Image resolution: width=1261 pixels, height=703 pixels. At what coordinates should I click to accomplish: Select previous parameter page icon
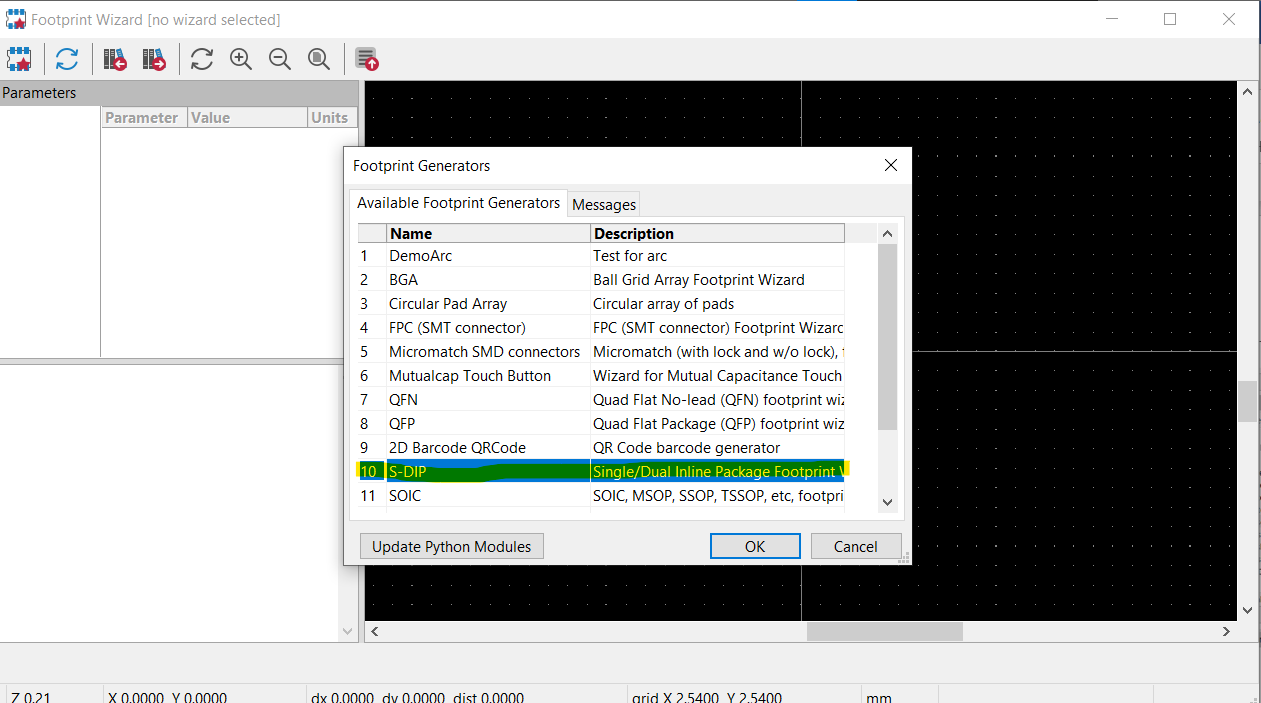[115, 59]
